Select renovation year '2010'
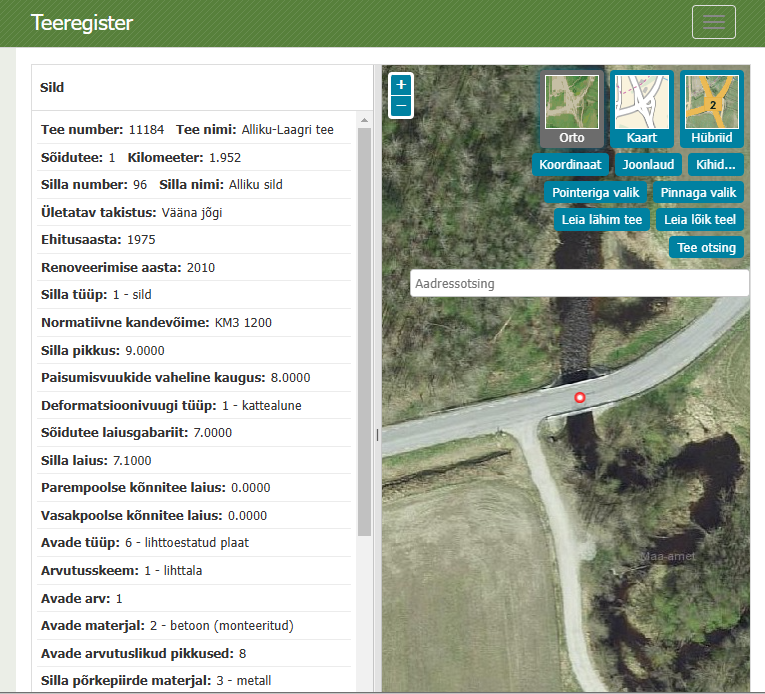 point(201,267)
